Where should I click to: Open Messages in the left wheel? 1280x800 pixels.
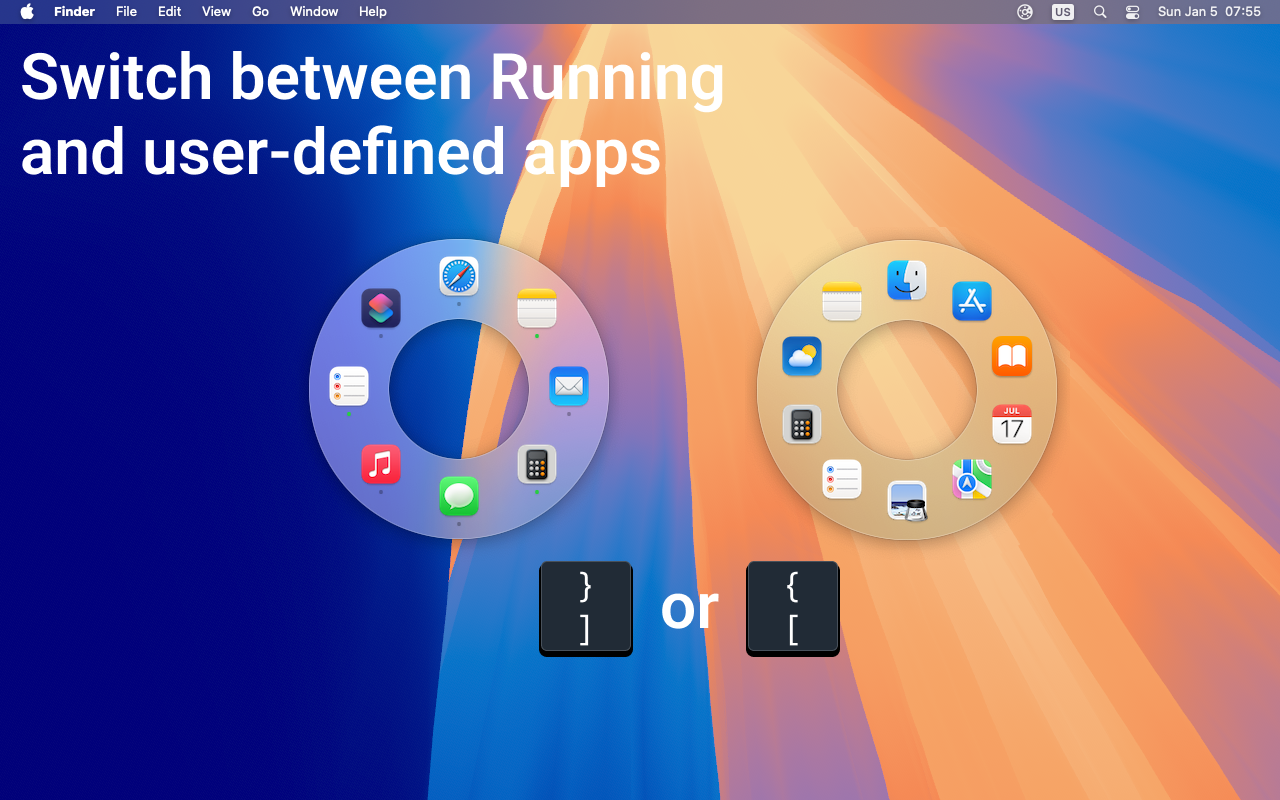(459, 496)
